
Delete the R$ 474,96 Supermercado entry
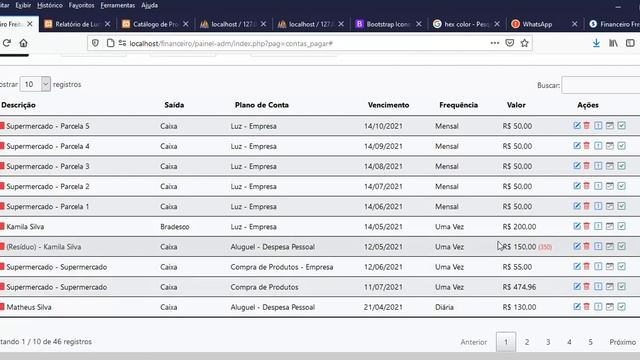(x=587, y=287)
